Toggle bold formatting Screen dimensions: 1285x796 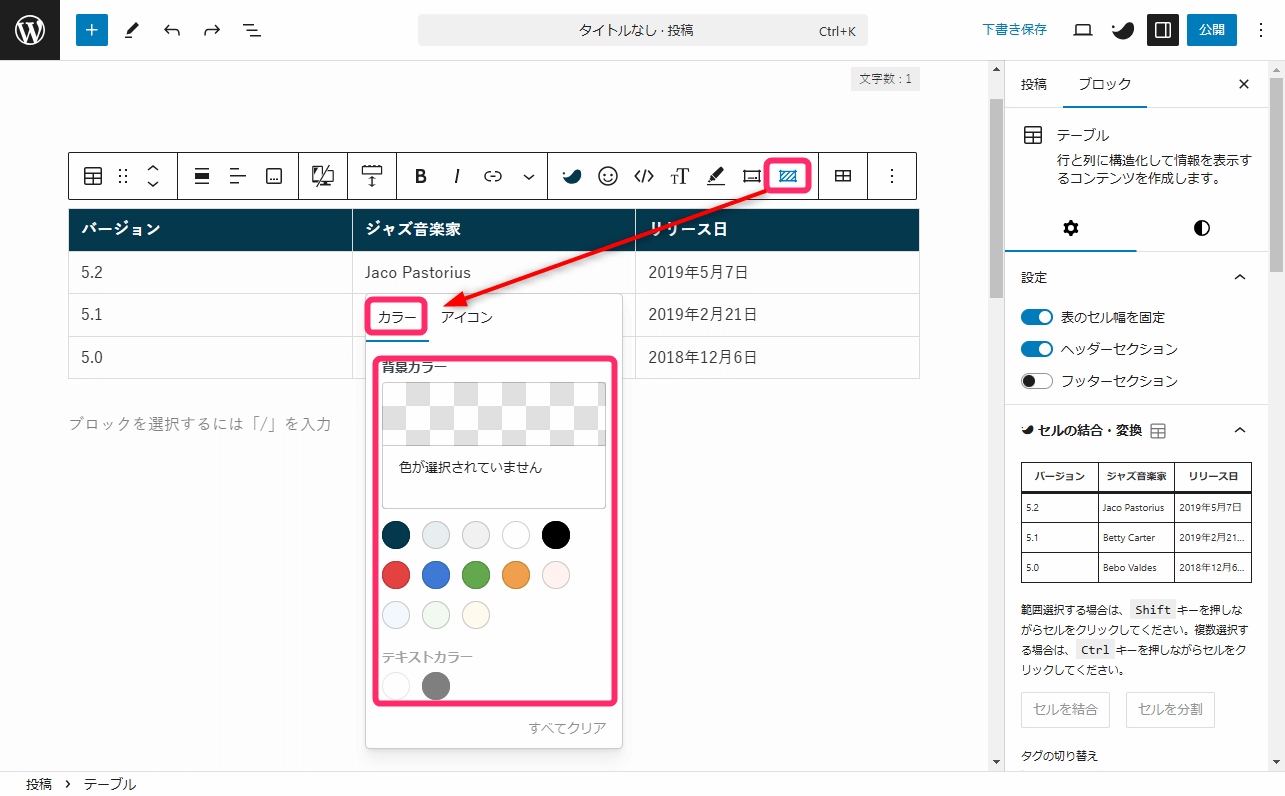coord(421,176)
